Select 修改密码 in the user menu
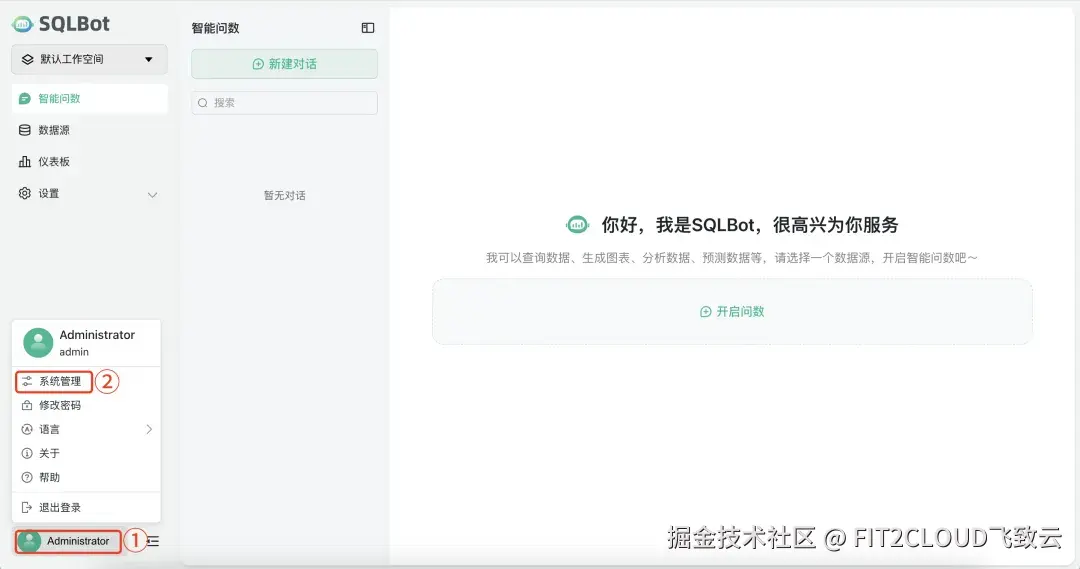 86,405
